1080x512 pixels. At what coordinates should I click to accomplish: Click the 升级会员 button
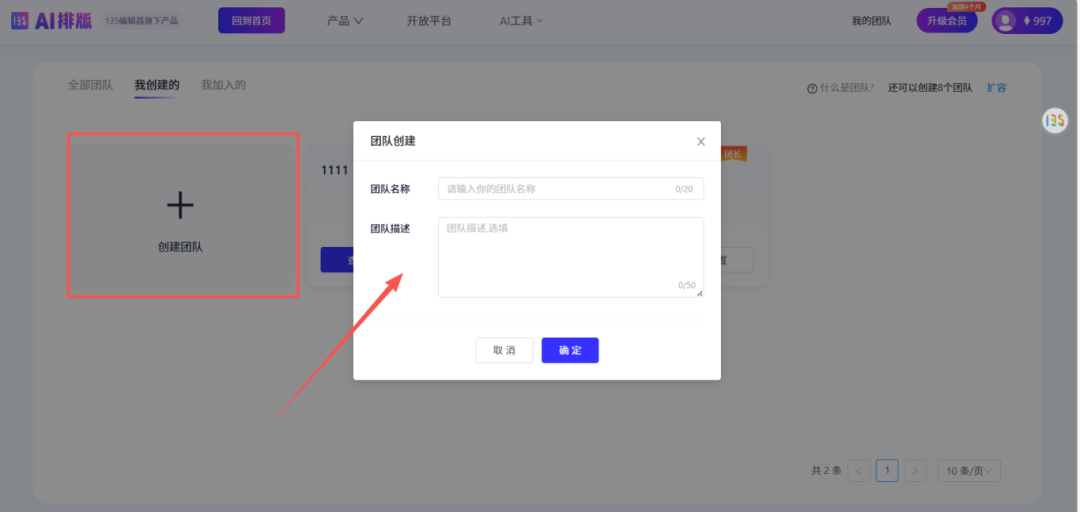946,21
